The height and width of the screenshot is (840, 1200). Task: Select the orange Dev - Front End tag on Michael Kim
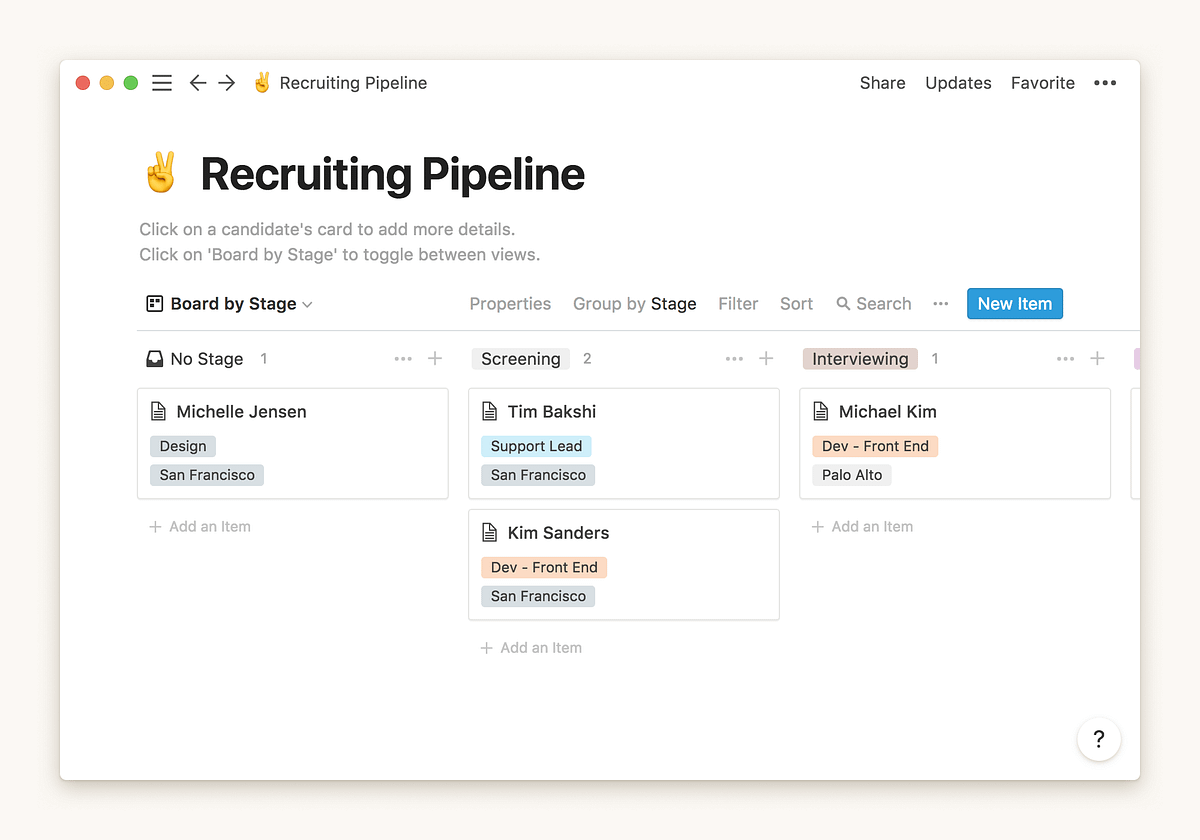875,446
